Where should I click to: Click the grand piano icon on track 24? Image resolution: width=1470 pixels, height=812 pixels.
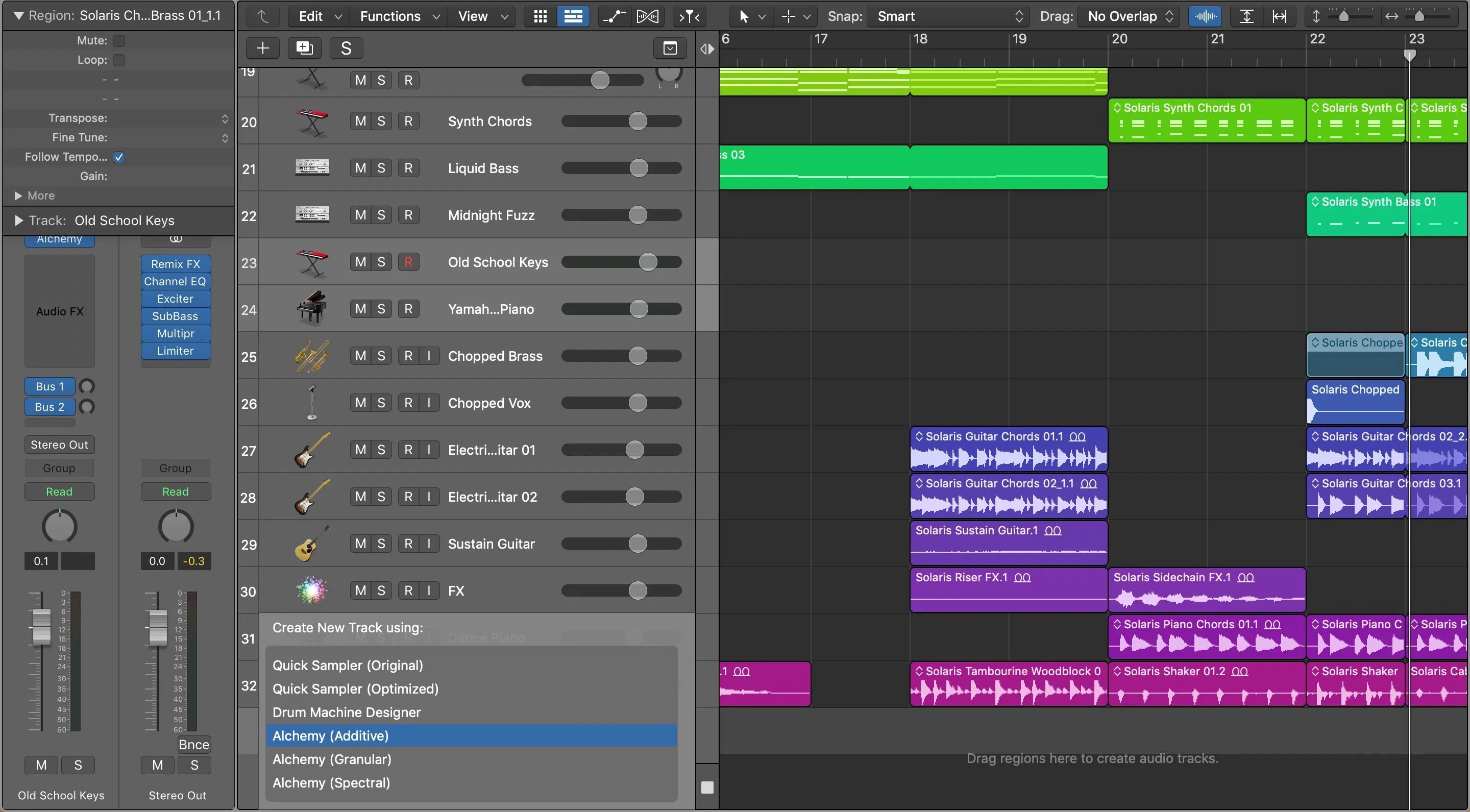click(311, 309)
